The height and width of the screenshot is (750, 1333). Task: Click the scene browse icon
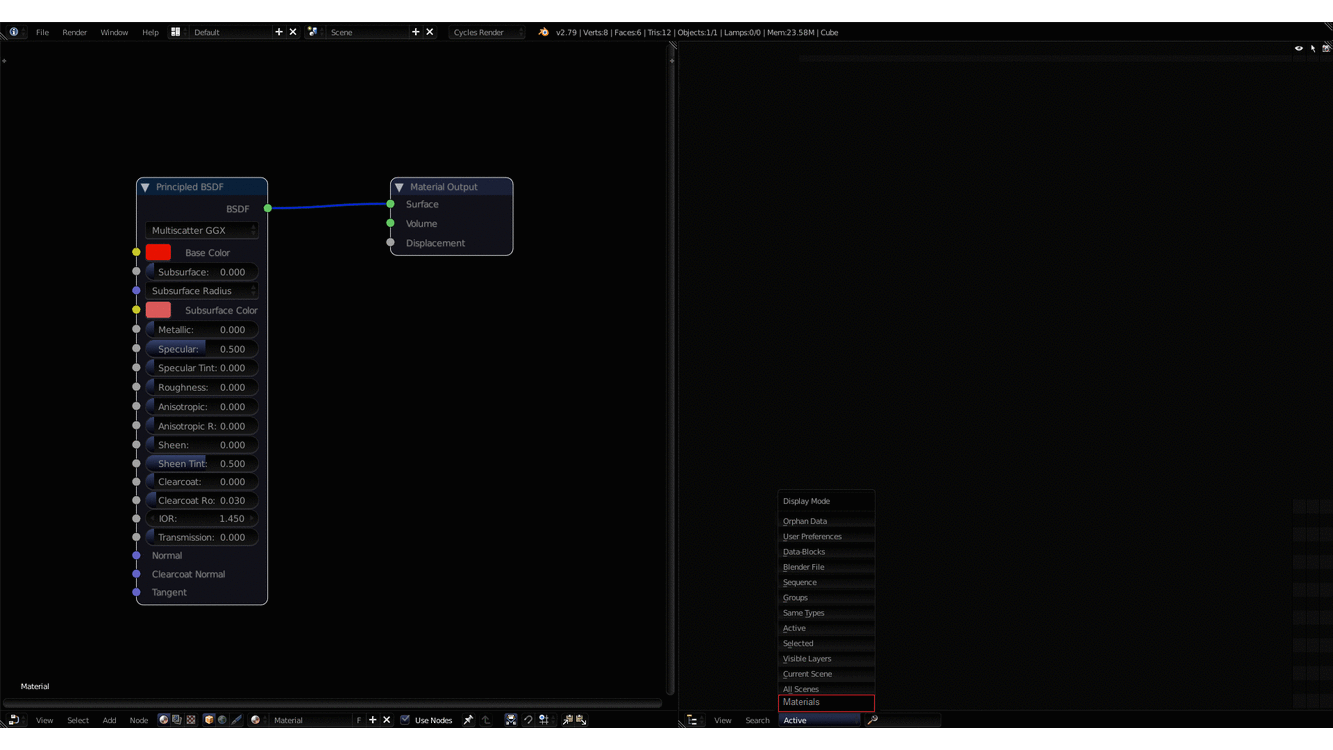pyautogui.click(x=313, y=32)
